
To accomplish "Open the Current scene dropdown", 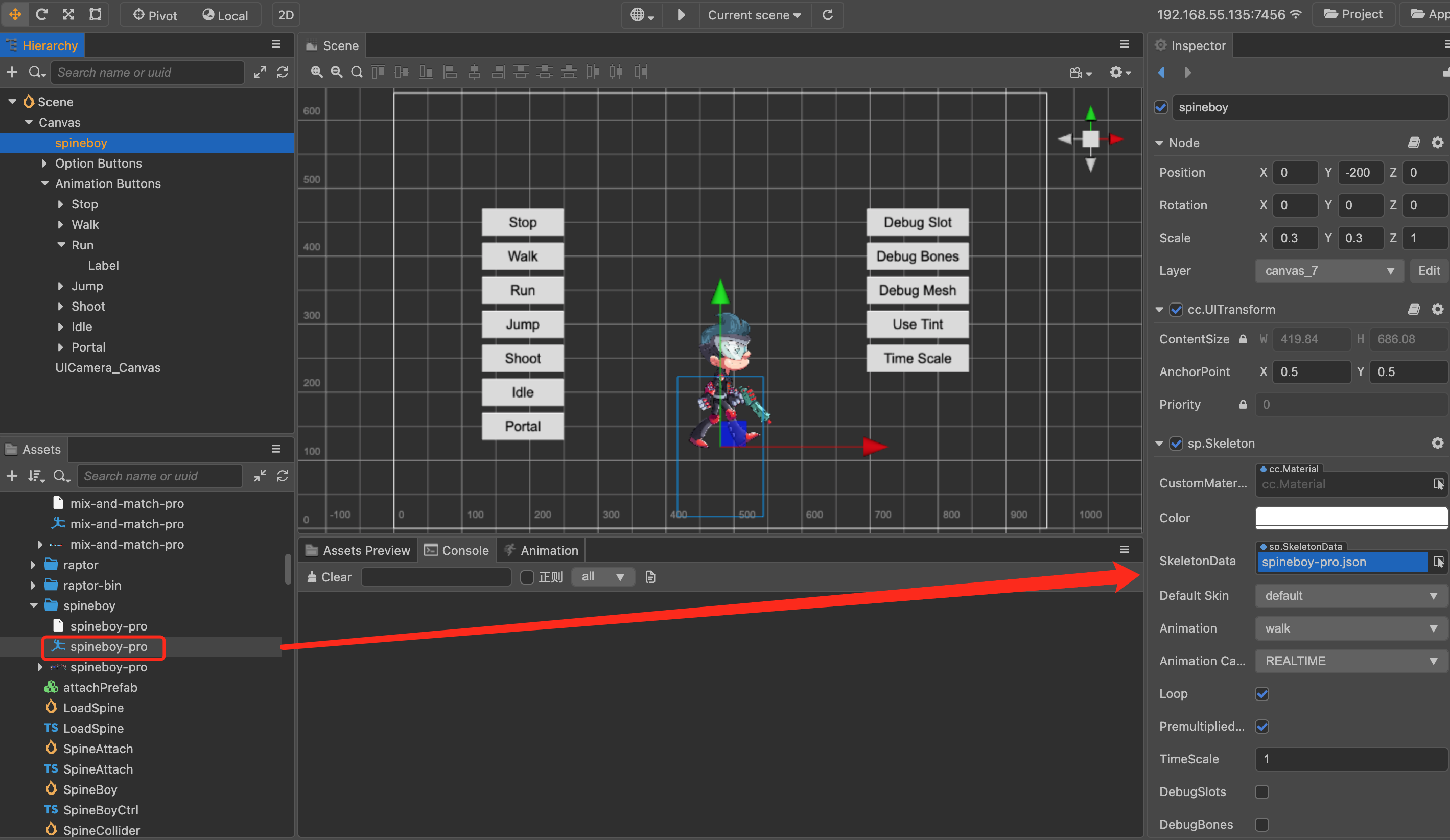I will [x=754, y=15].
